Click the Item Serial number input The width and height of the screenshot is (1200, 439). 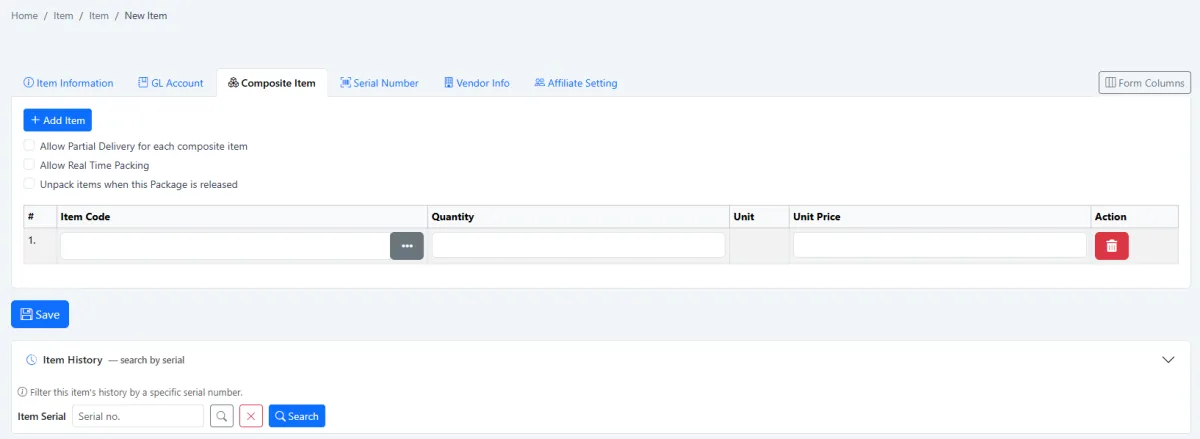pos(138,416)
